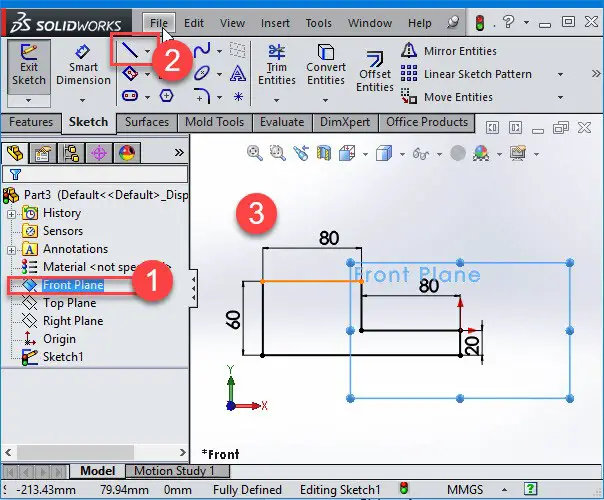Open the DisplayManager tab
Screen dimensions: 604x500
[x=127, y=153]
